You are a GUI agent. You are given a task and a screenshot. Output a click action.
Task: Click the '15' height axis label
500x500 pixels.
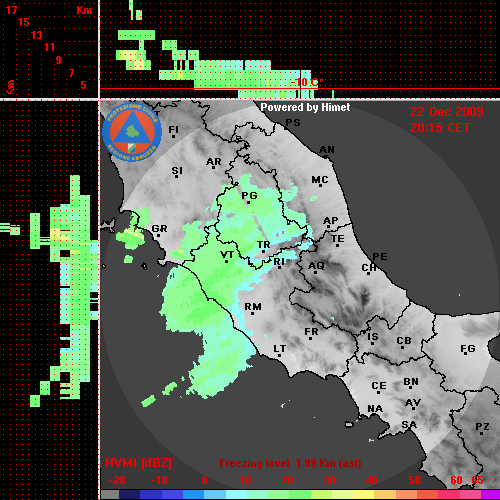tap(24, 22)
